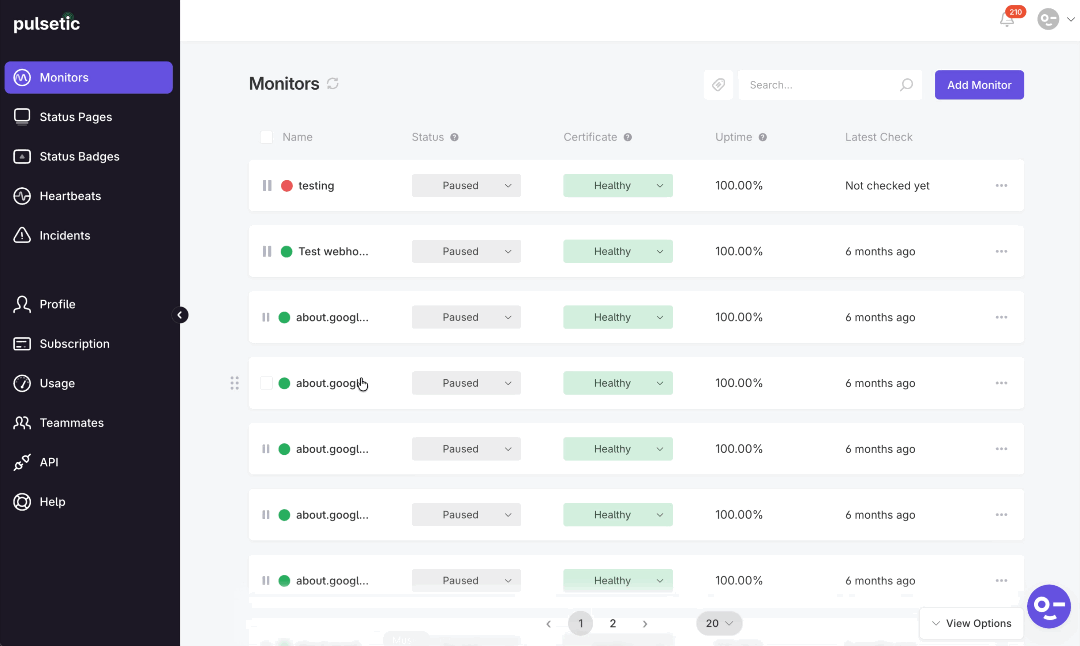
Task: Open the three-dot menu for testing monitor
Action: (x=1001, y=185)
